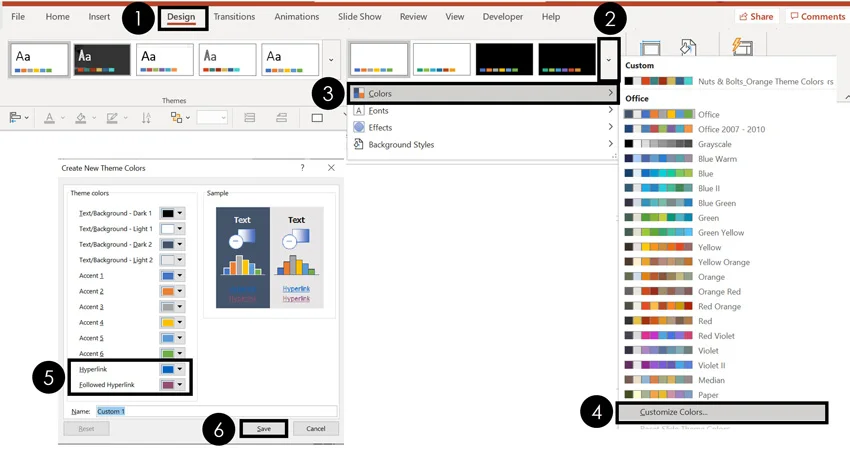Click the theme Name input field
The height and width of the screenshot is (453, 850).
216,411
